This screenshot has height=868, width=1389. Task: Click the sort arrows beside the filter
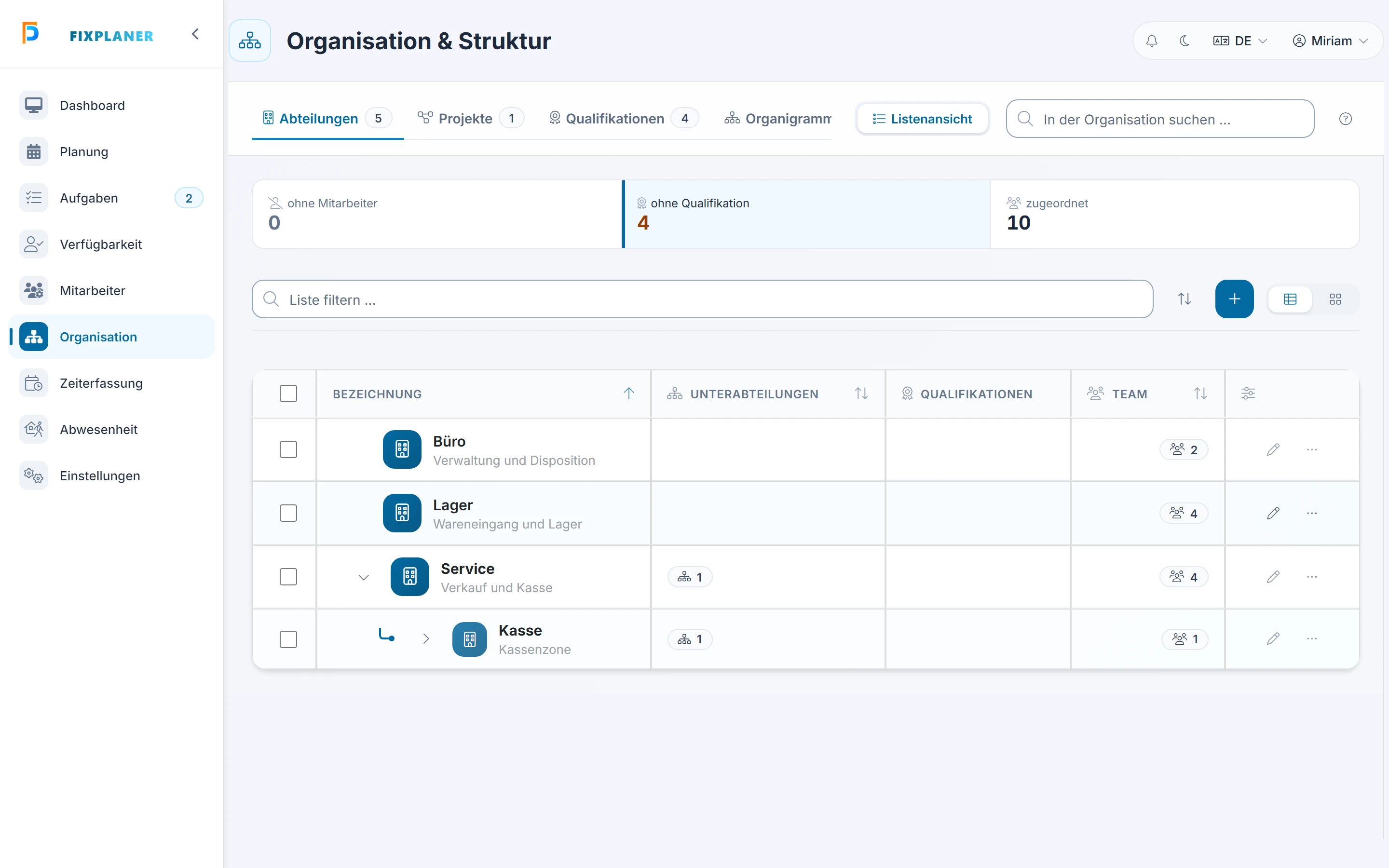[x=1184, y=299]
